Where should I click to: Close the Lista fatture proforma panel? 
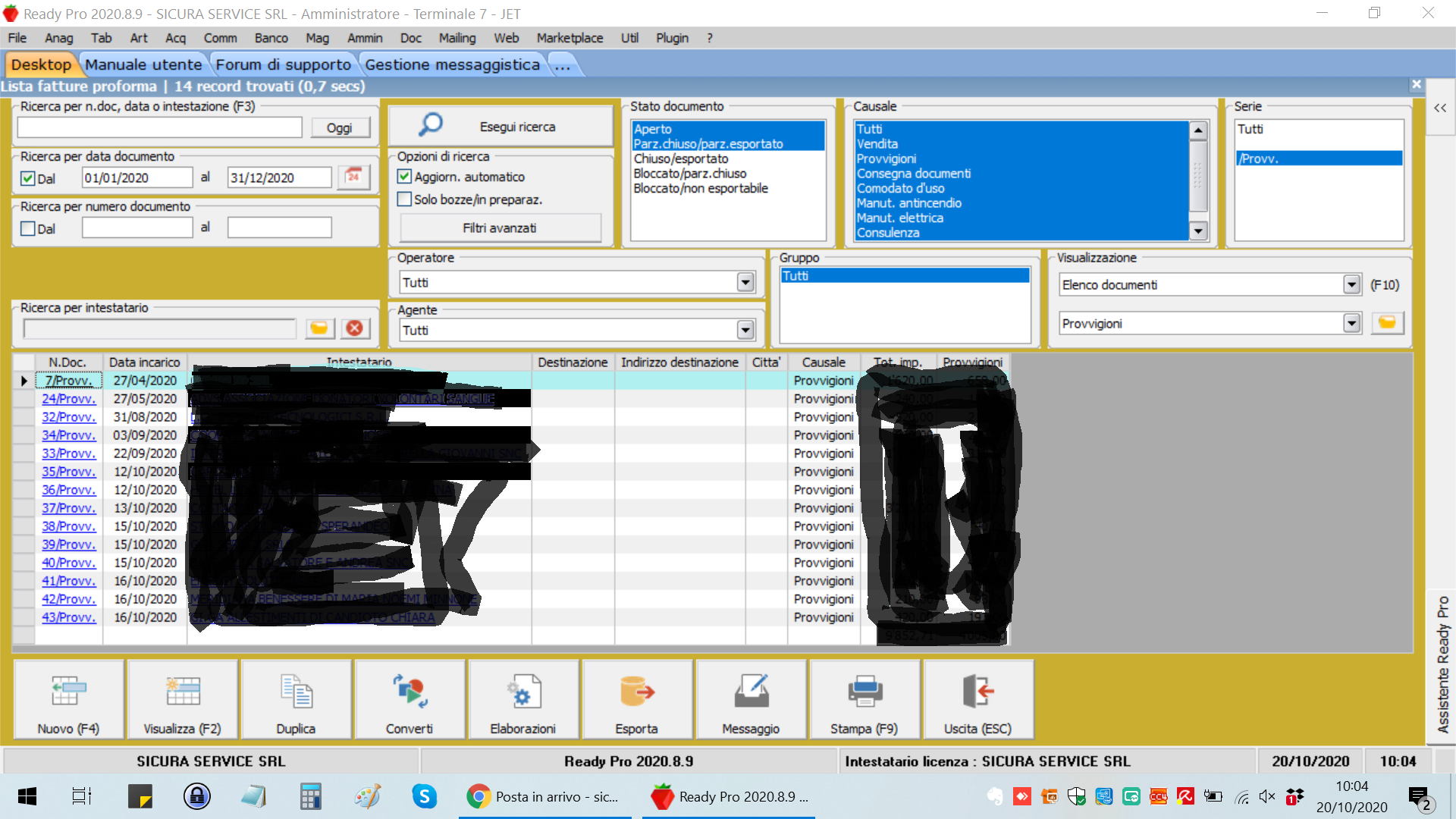click(x=1416, y=85)
